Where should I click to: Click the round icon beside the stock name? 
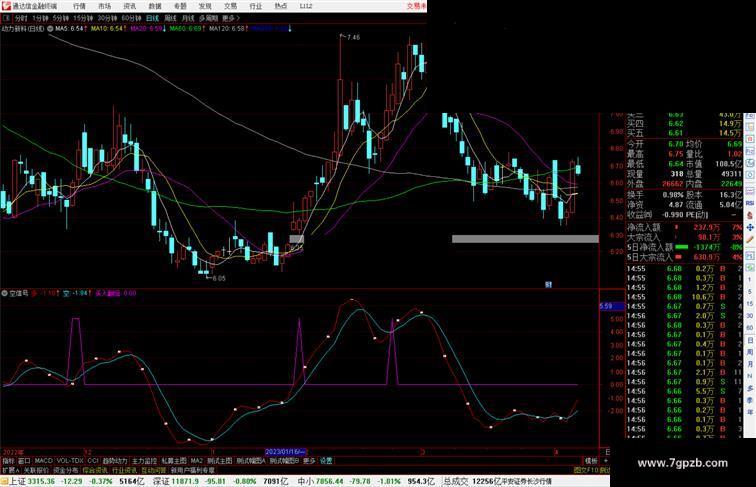click(50, 29)
